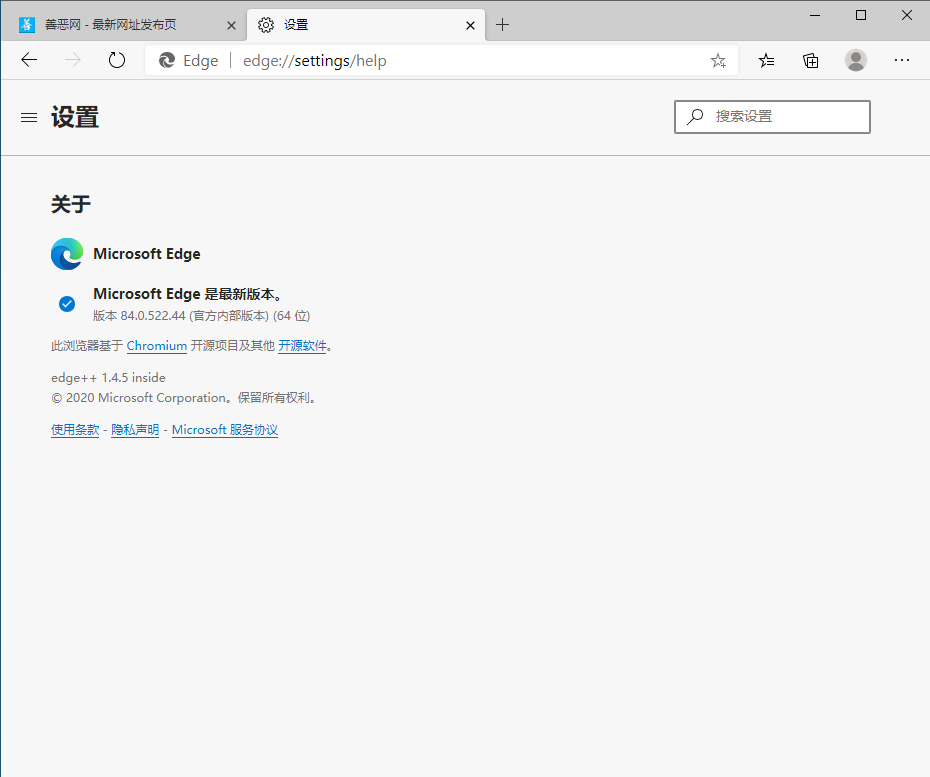
Task: Open the browser profile avatar
Action: (x=856, y=60)
